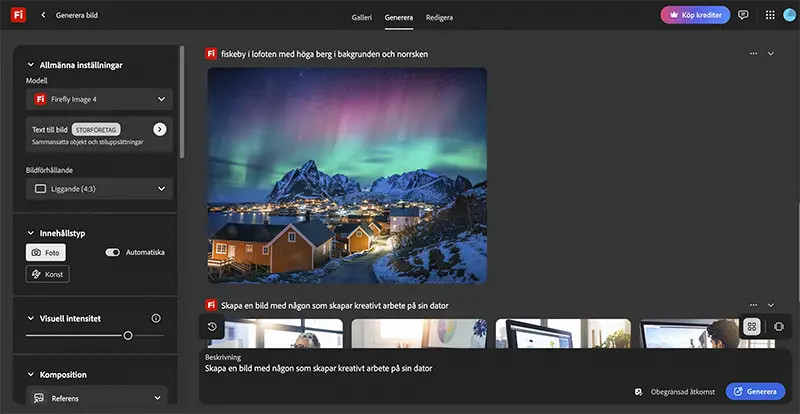
Task: Switch to grid view layout icon
Action: pyautogui.click(x=752, y=327)
